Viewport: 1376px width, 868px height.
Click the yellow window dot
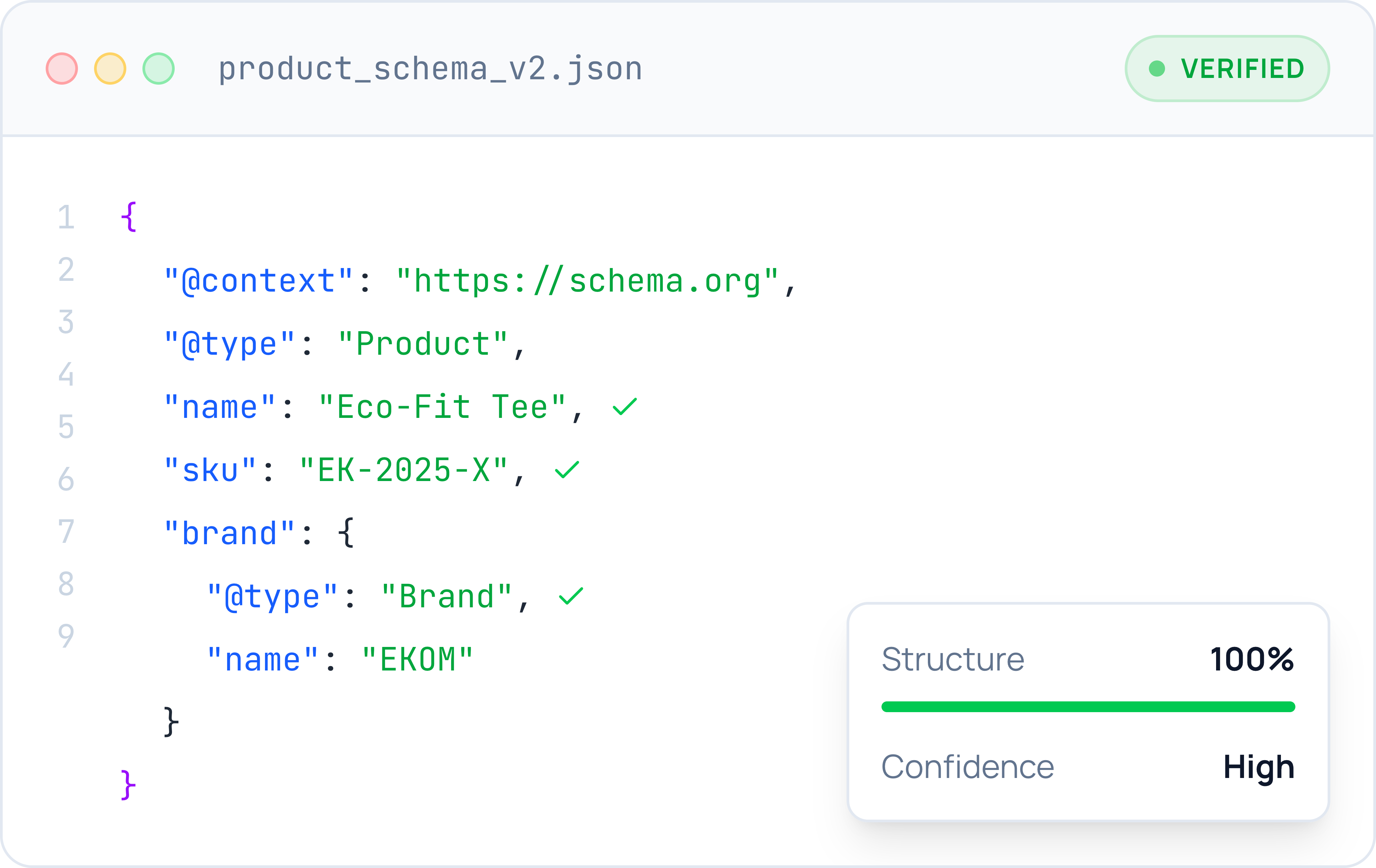[x=110, y=69]
